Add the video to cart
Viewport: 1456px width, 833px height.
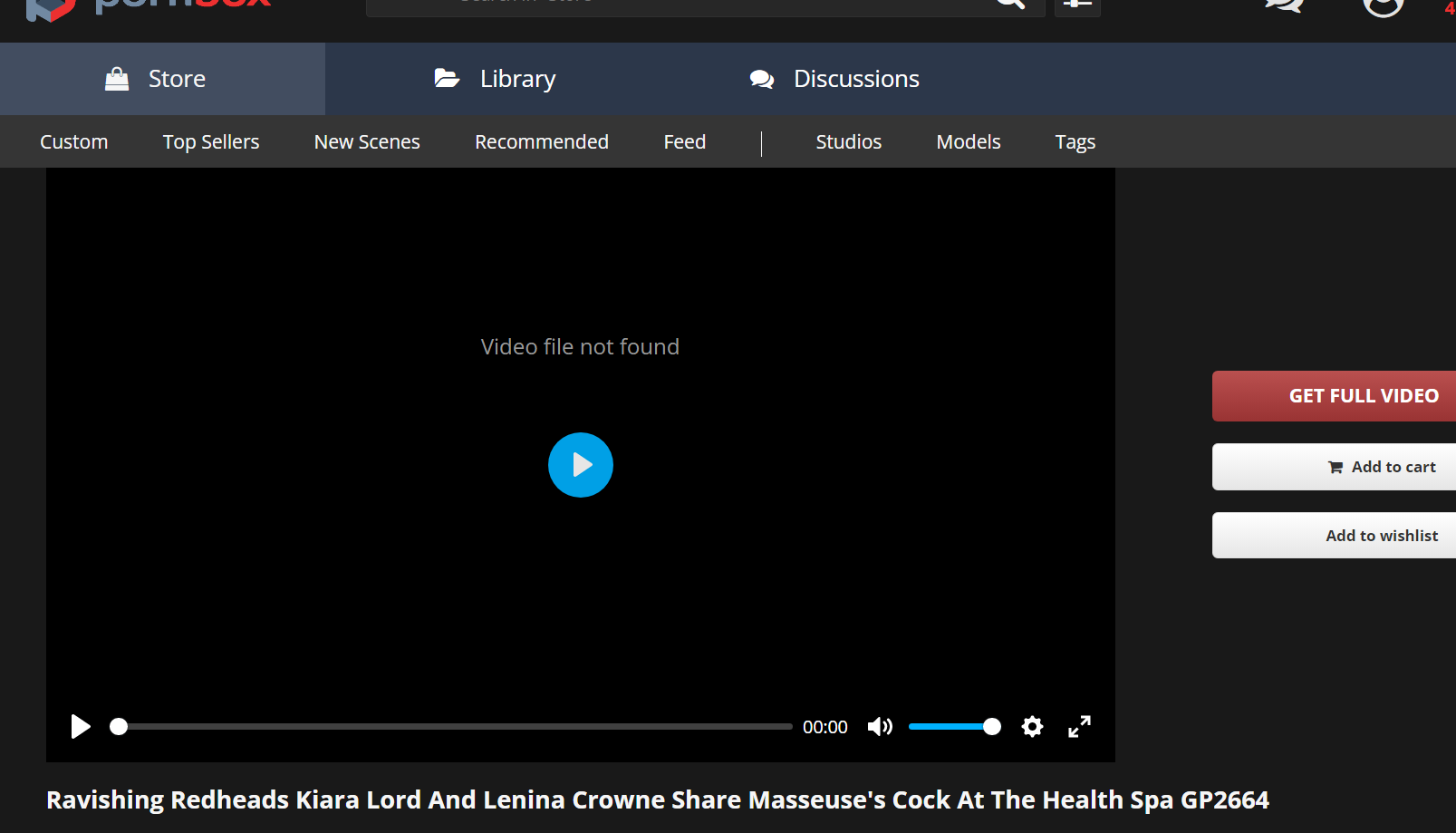(1334, 467)
